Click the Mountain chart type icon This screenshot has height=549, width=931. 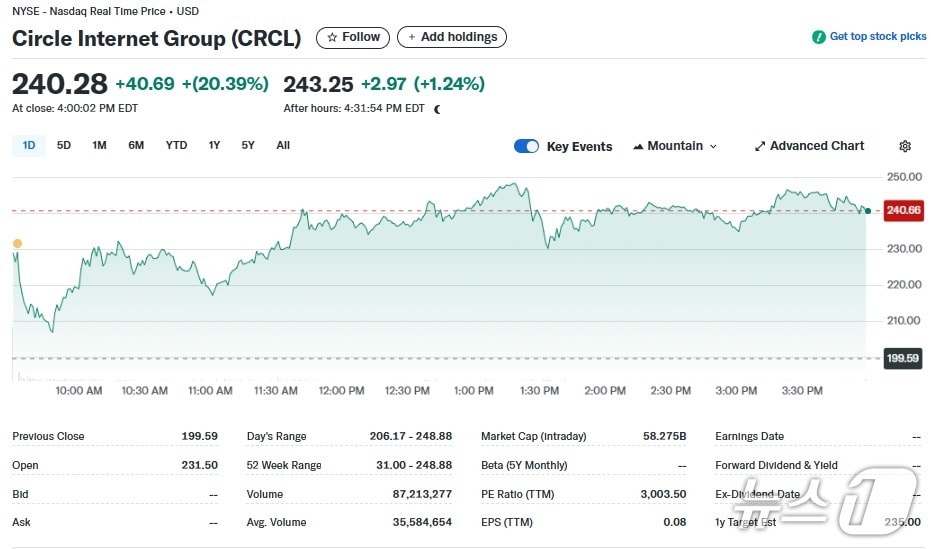pyautogui.click(x=638, y=146)
